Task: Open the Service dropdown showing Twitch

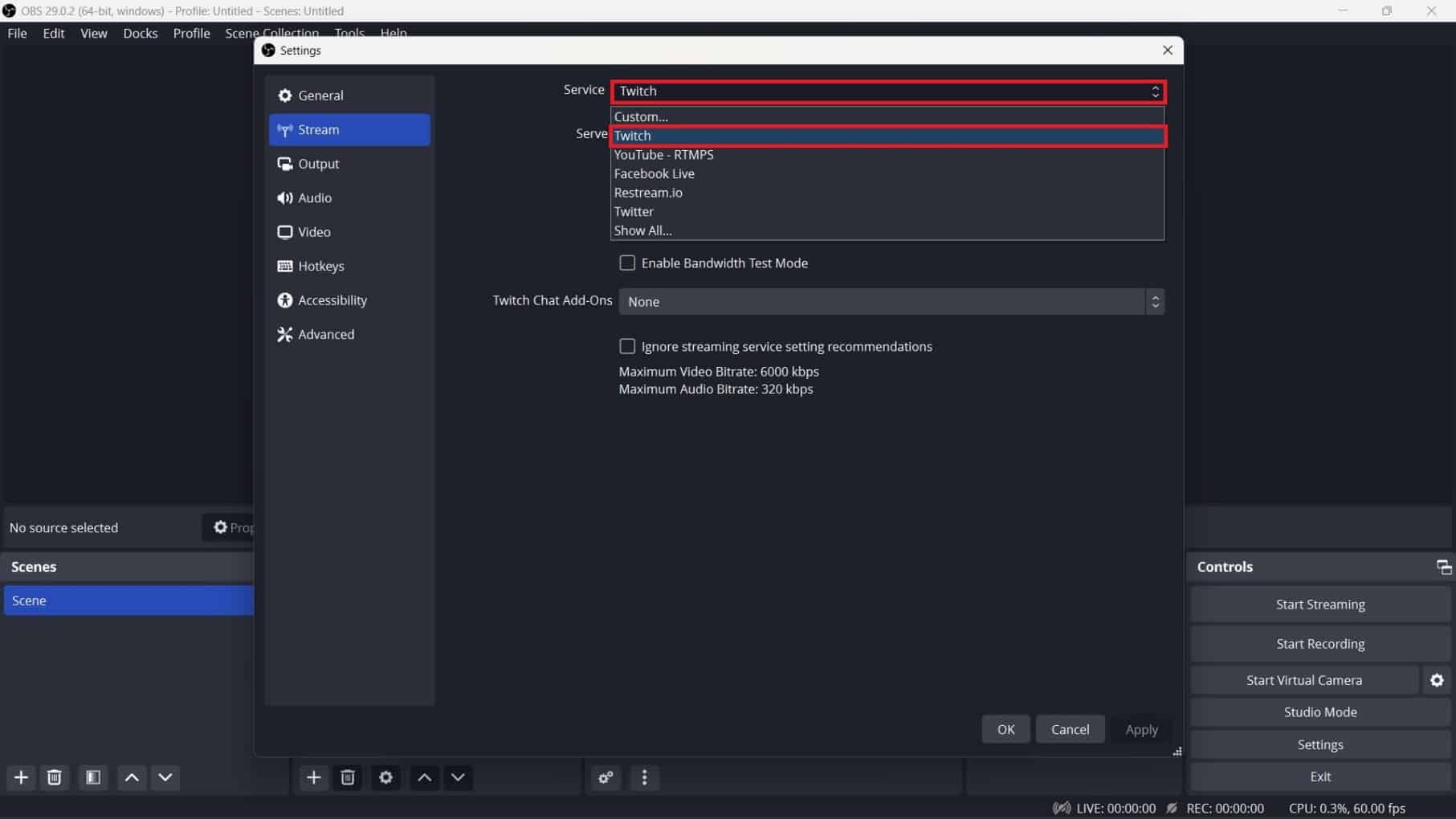Action: point(887,92)
